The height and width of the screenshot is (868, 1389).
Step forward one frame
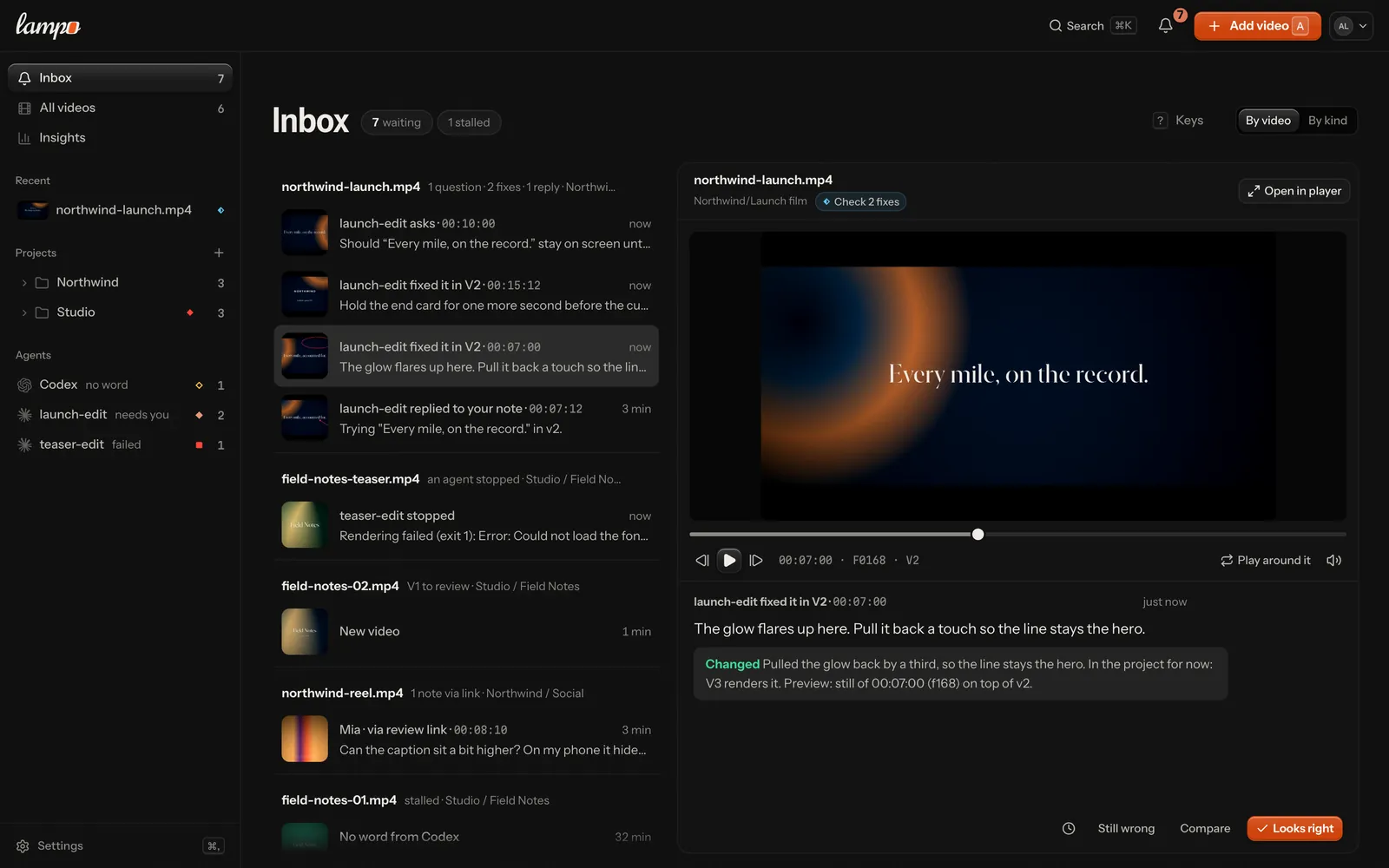point(756,561)
